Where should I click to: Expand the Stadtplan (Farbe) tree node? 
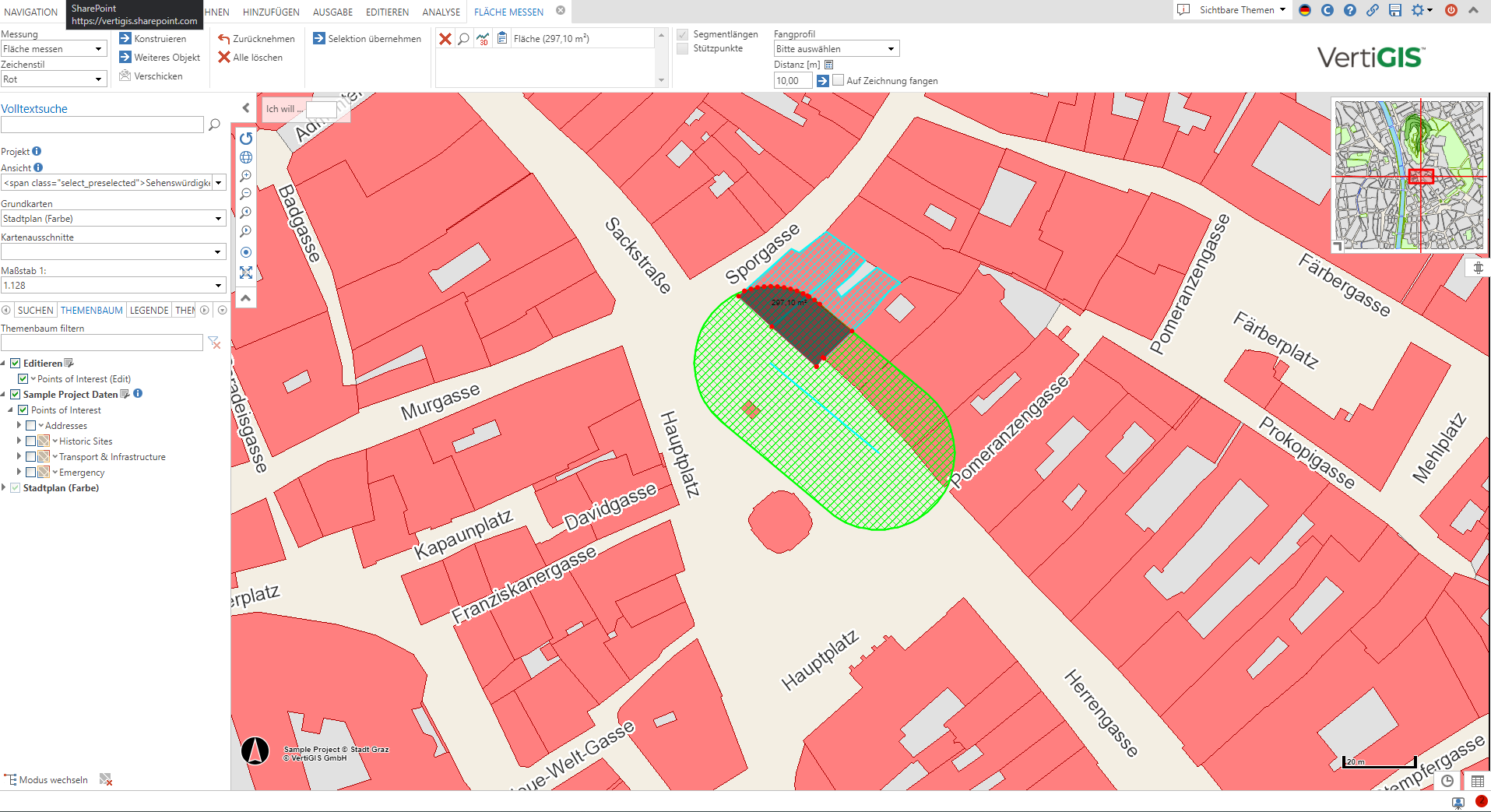tap(5, 488)
